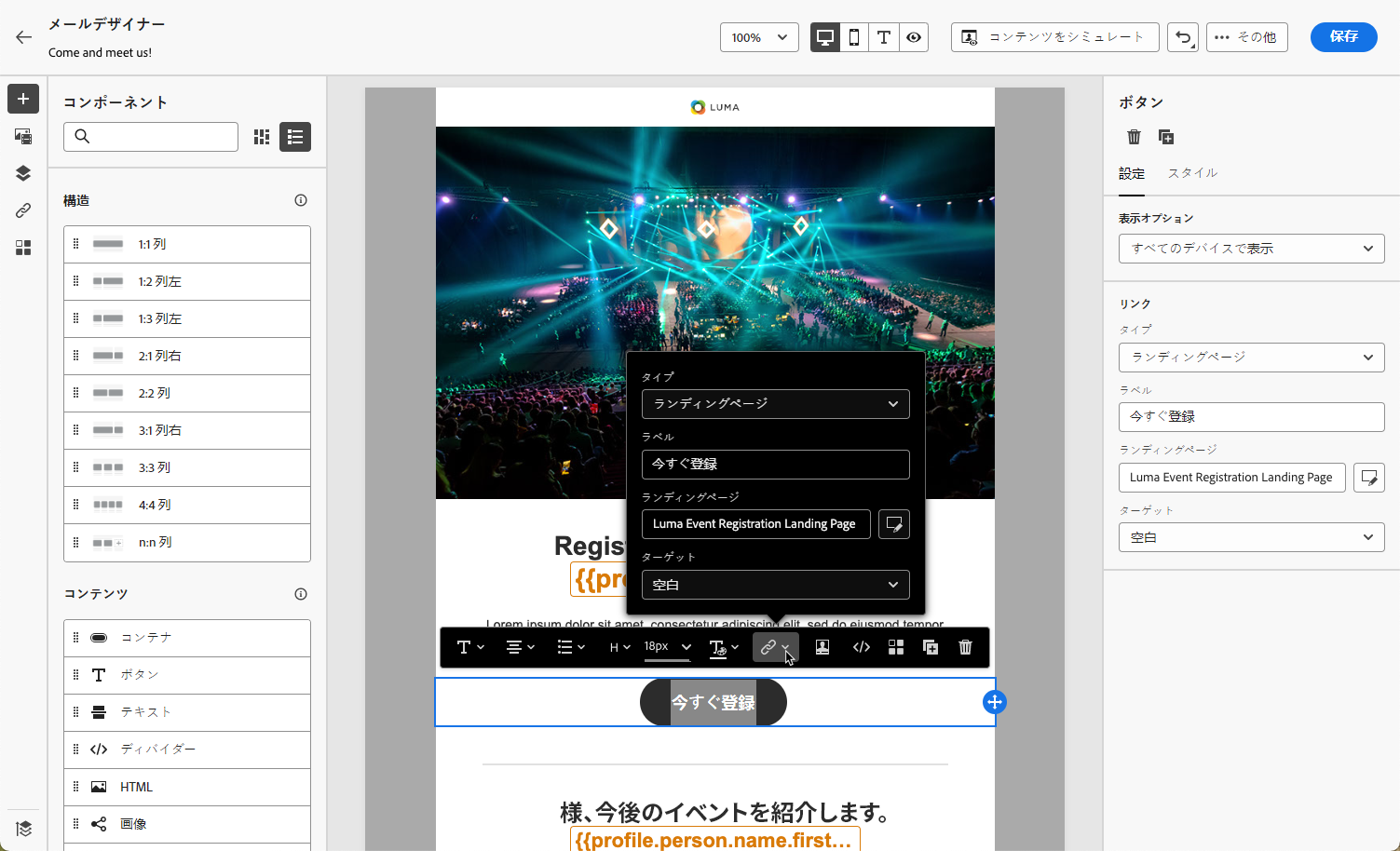Select the 2:2 列 structure
This screenshot has height=851, width=1400.
pyautogui.click(x=187, y=393)
